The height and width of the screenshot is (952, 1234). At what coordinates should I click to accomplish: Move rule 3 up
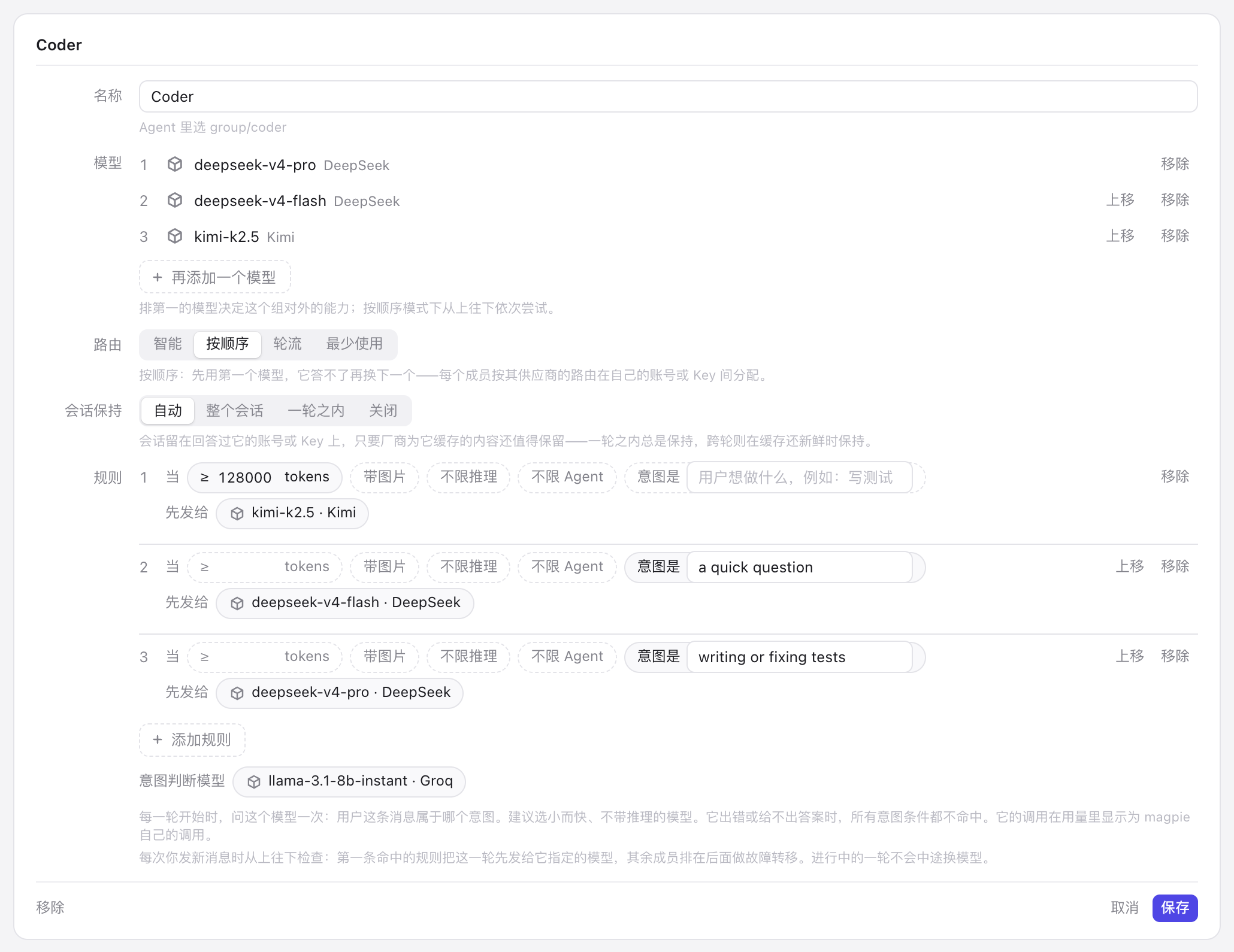pyautogui.click(x=1129, y=656)
